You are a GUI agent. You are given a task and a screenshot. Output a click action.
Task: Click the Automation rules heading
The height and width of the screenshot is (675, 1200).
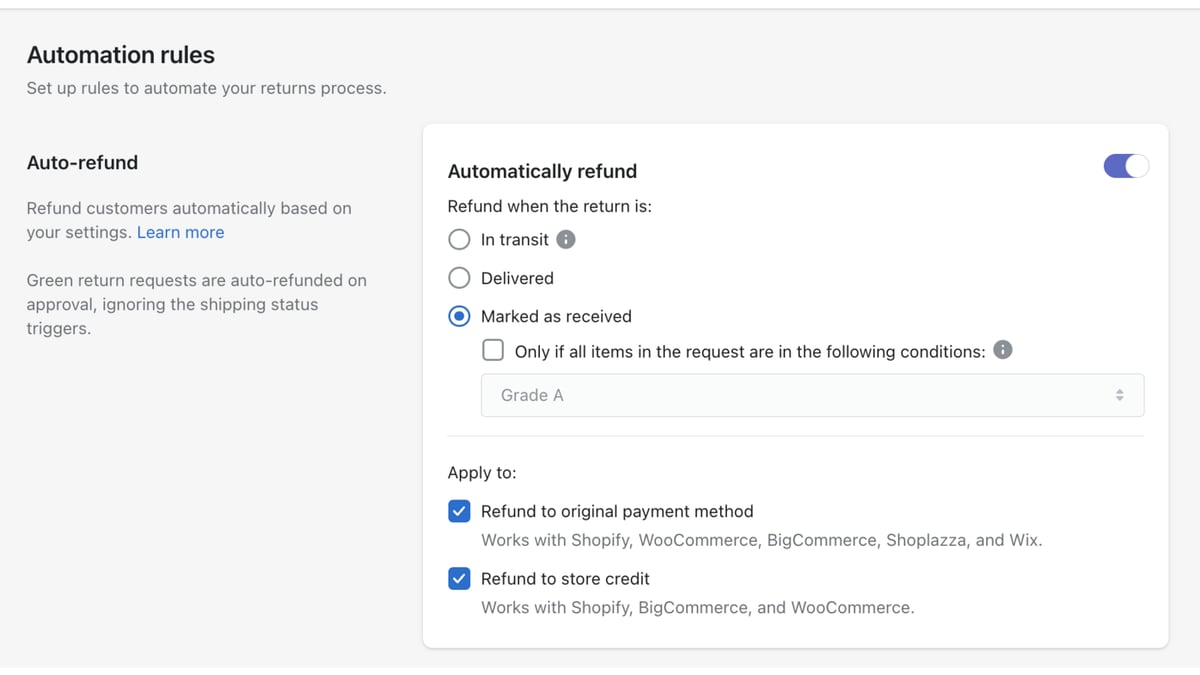pos(121,55)
